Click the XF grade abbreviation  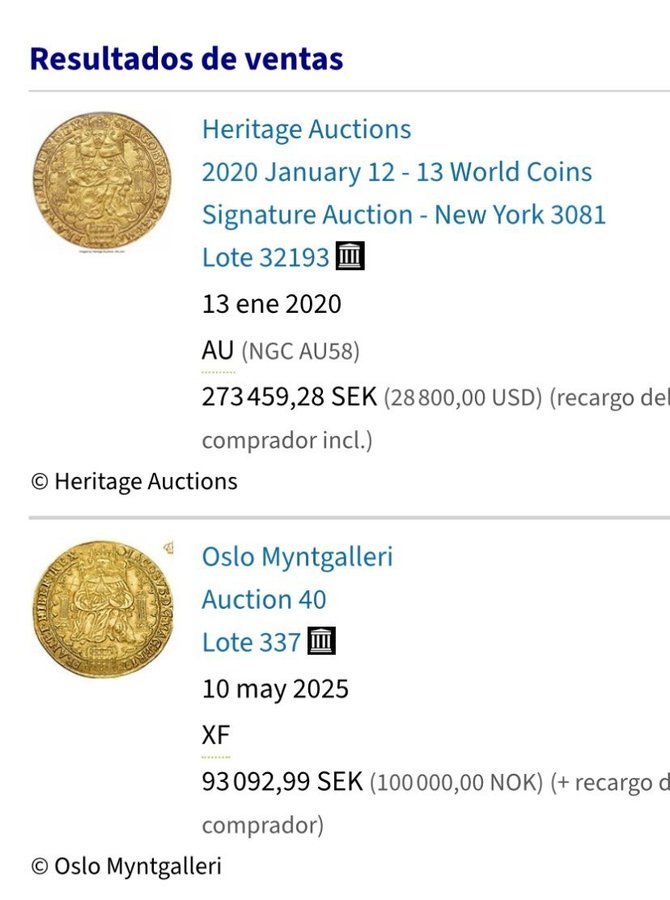coord(215,736)
